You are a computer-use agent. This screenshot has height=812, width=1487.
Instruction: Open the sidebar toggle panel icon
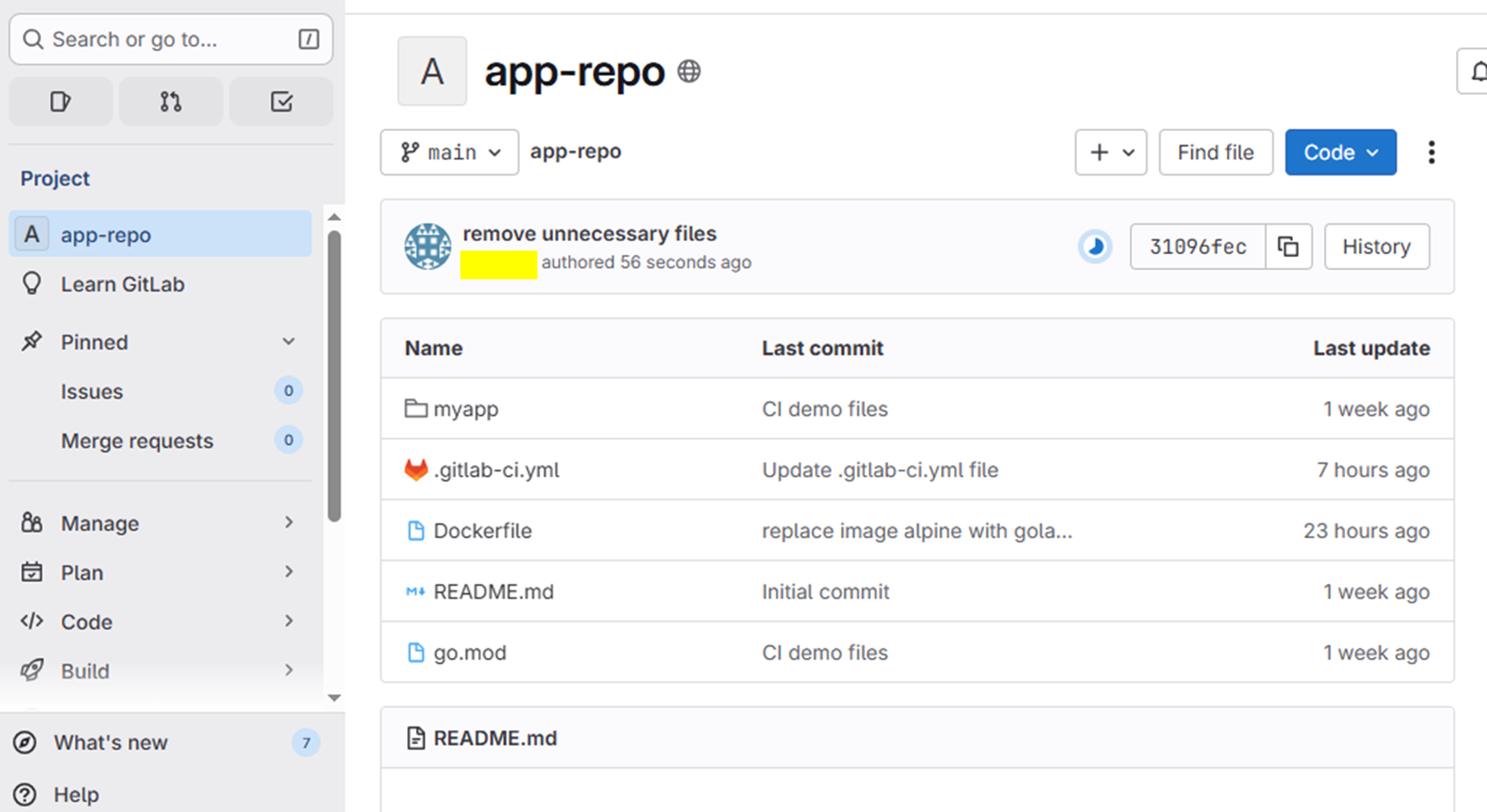(x=60, y=101)
